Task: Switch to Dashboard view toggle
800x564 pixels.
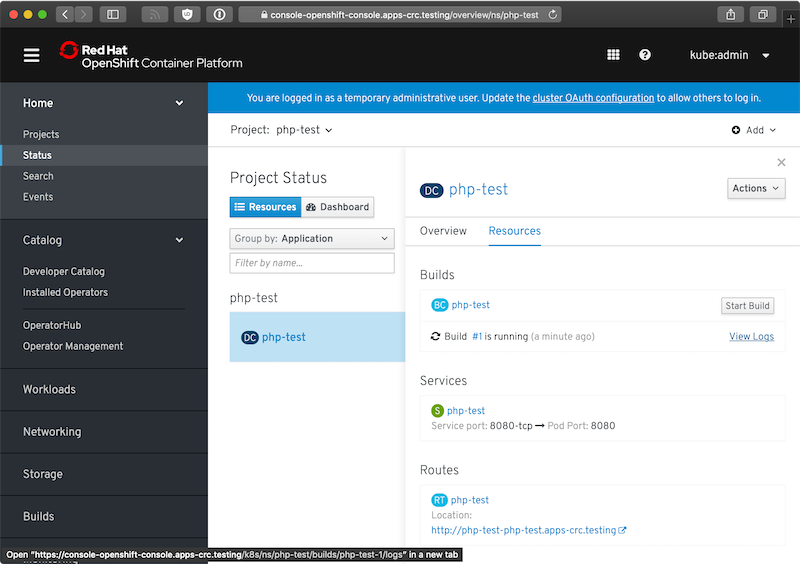Action: click(x=338, y=207)
